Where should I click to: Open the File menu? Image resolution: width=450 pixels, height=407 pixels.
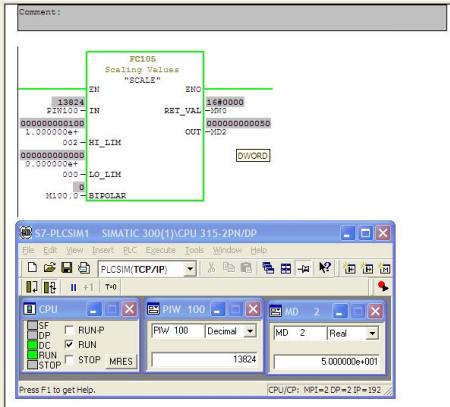[x=28, y=250]
